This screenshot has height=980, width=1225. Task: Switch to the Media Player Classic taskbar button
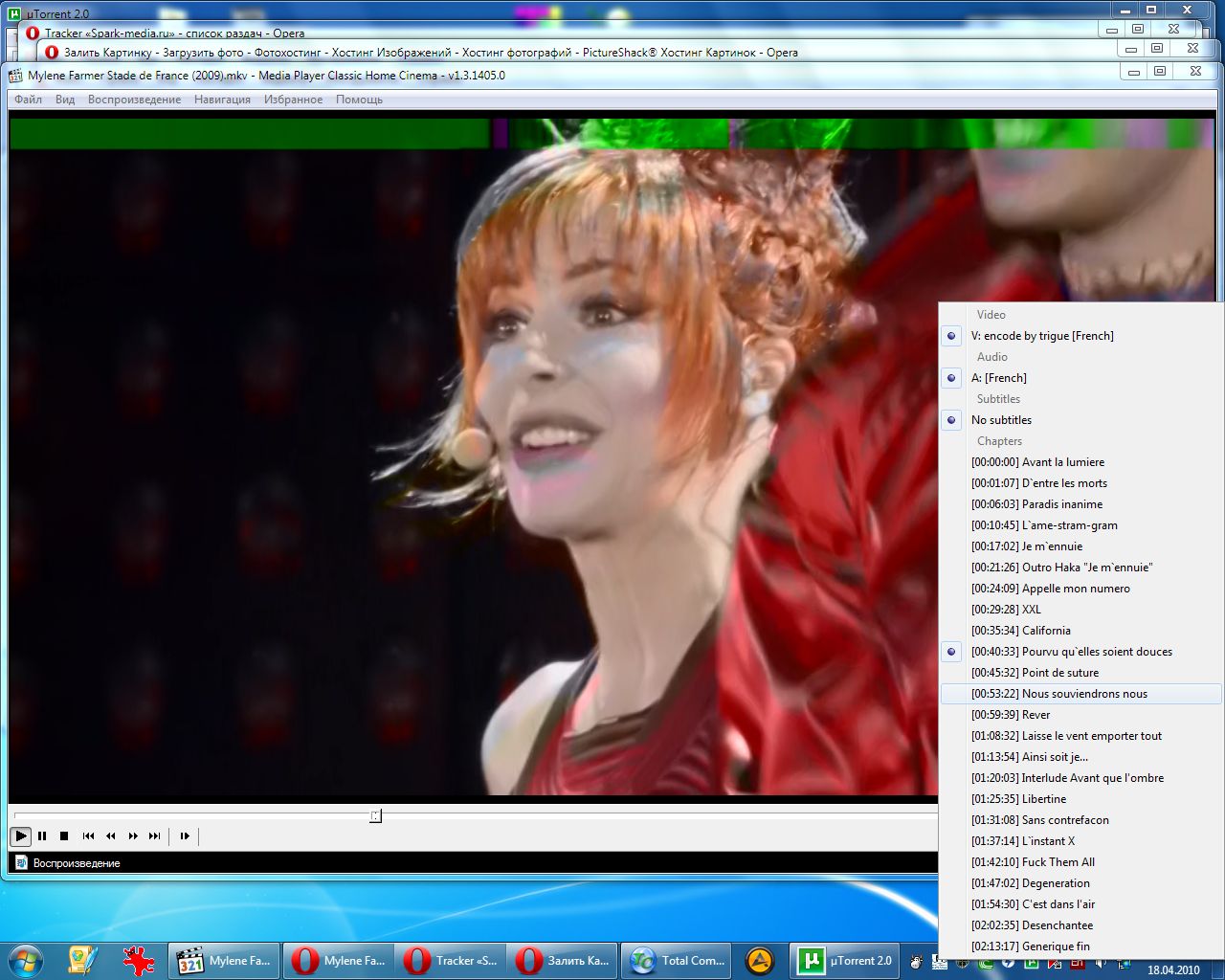pyautogui.click(x=224, y=960)
